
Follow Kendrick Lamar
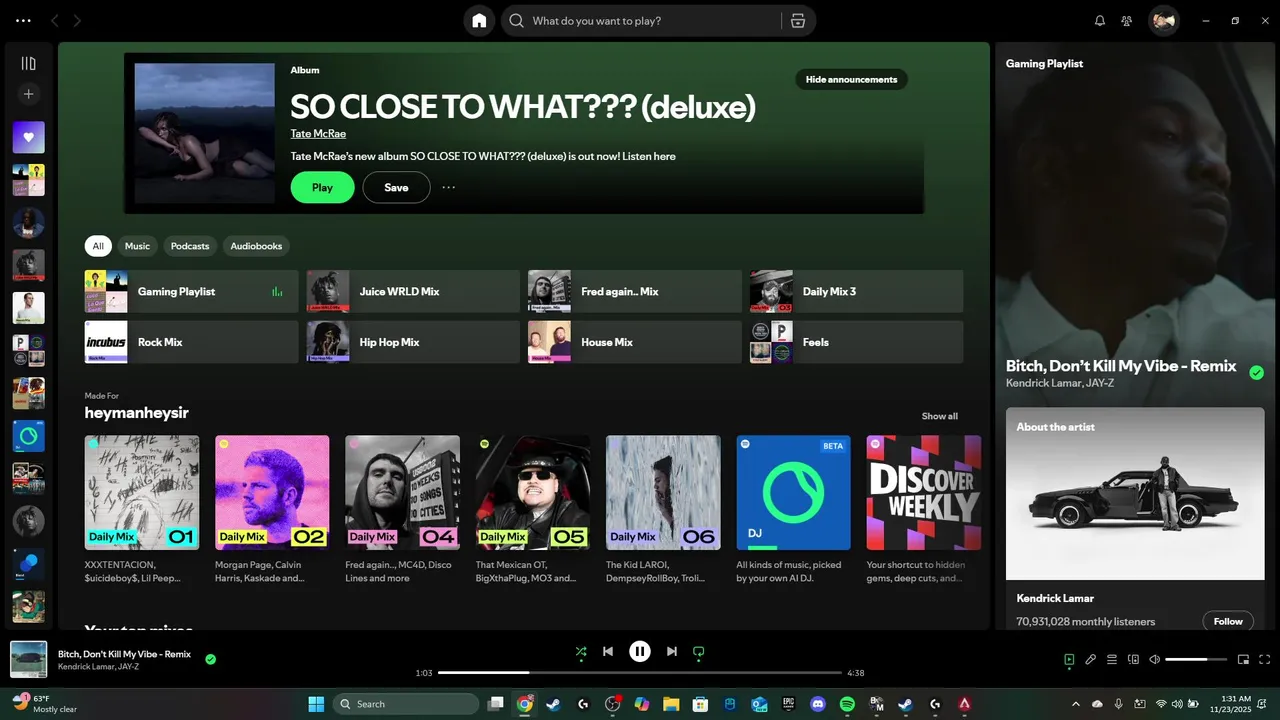pyautogui.click(x=1228, y=621)
